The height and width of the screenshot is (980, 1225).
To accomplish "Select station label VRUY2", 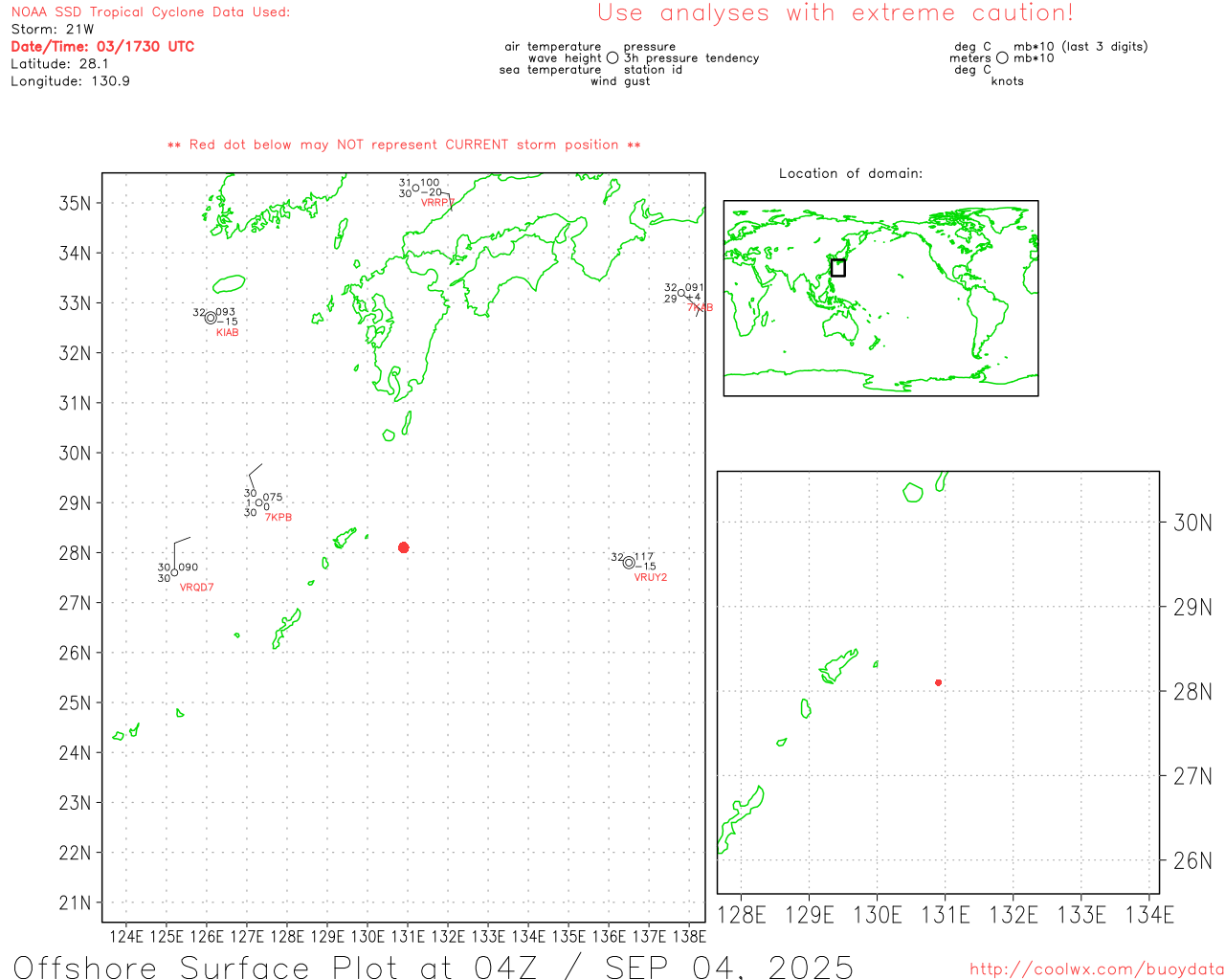I will (651, 578).
